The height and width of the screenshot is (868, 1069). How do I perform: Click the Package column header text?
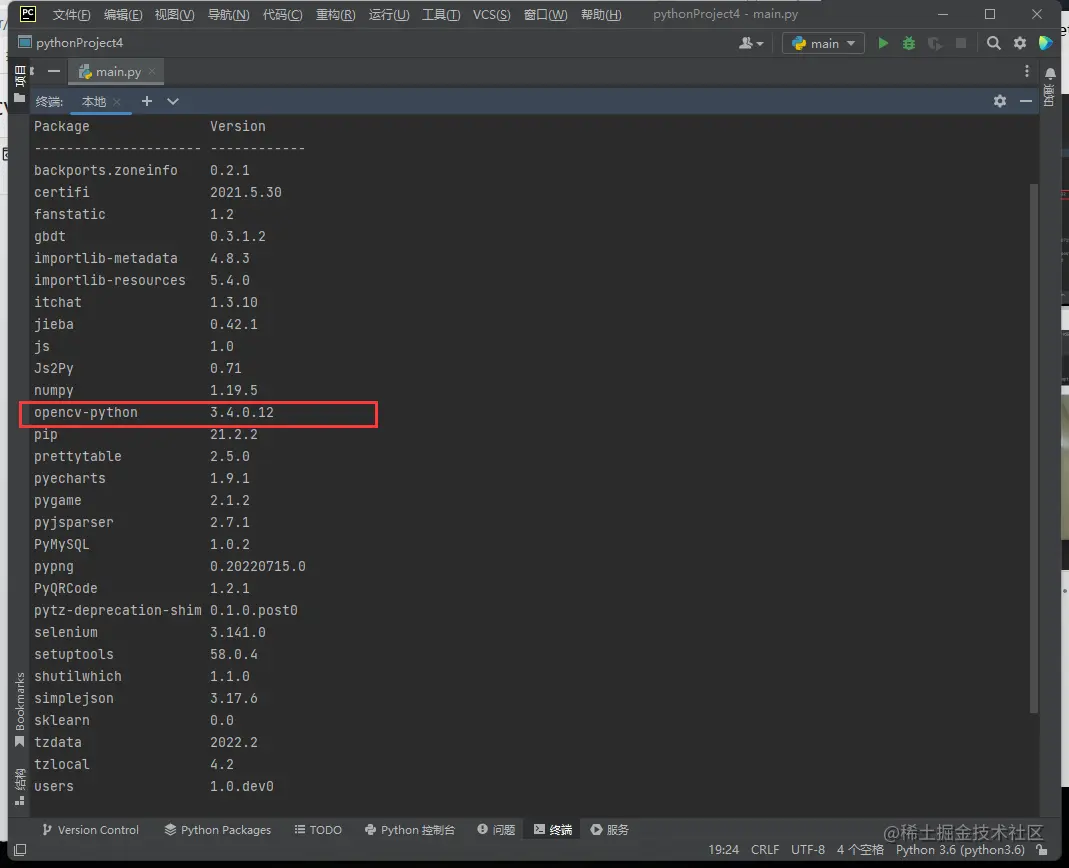[x=61, y=126]
